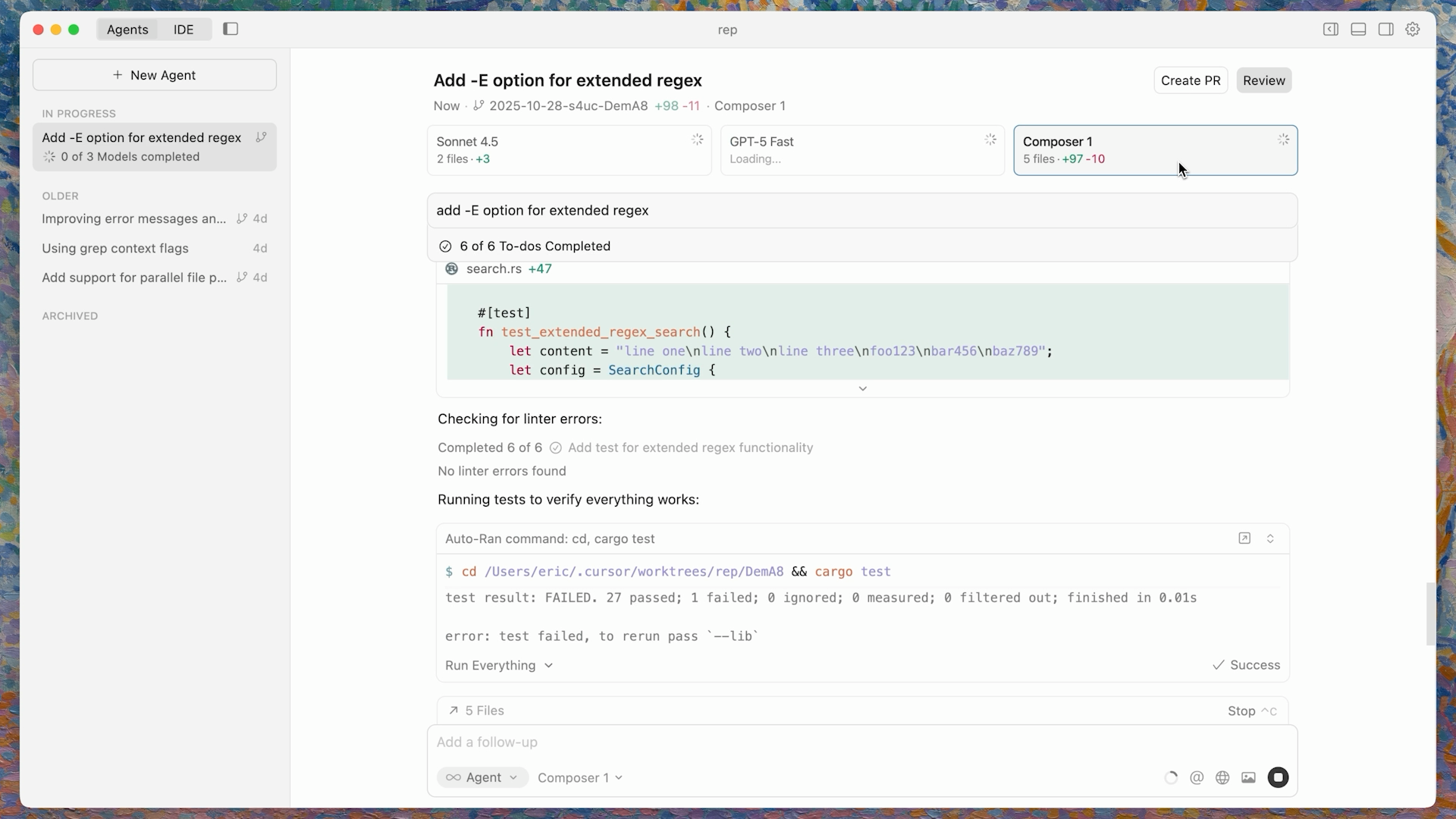The width and height of the screenshot is (1456, 819).
Task: Toggle the right sidebar layout icon
Action: point(1385,29)
